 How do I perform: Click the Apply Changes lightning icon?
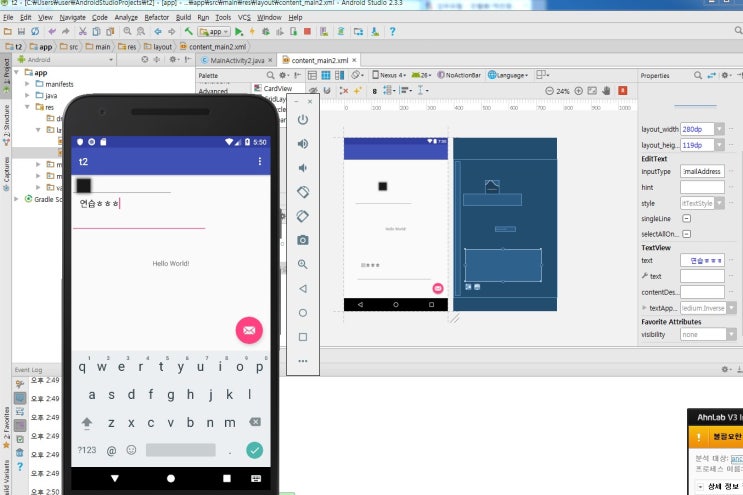pyautogui.click(x=252, y=32)
